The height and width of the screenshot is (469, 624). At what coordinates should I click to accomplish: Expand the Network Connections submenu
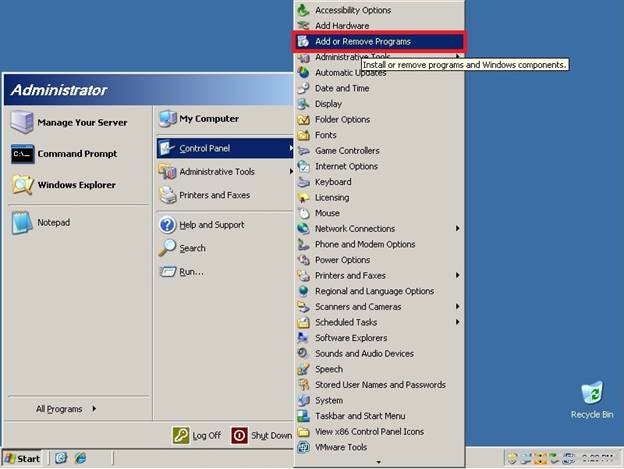pyautogui.click(x=458, y=229)
